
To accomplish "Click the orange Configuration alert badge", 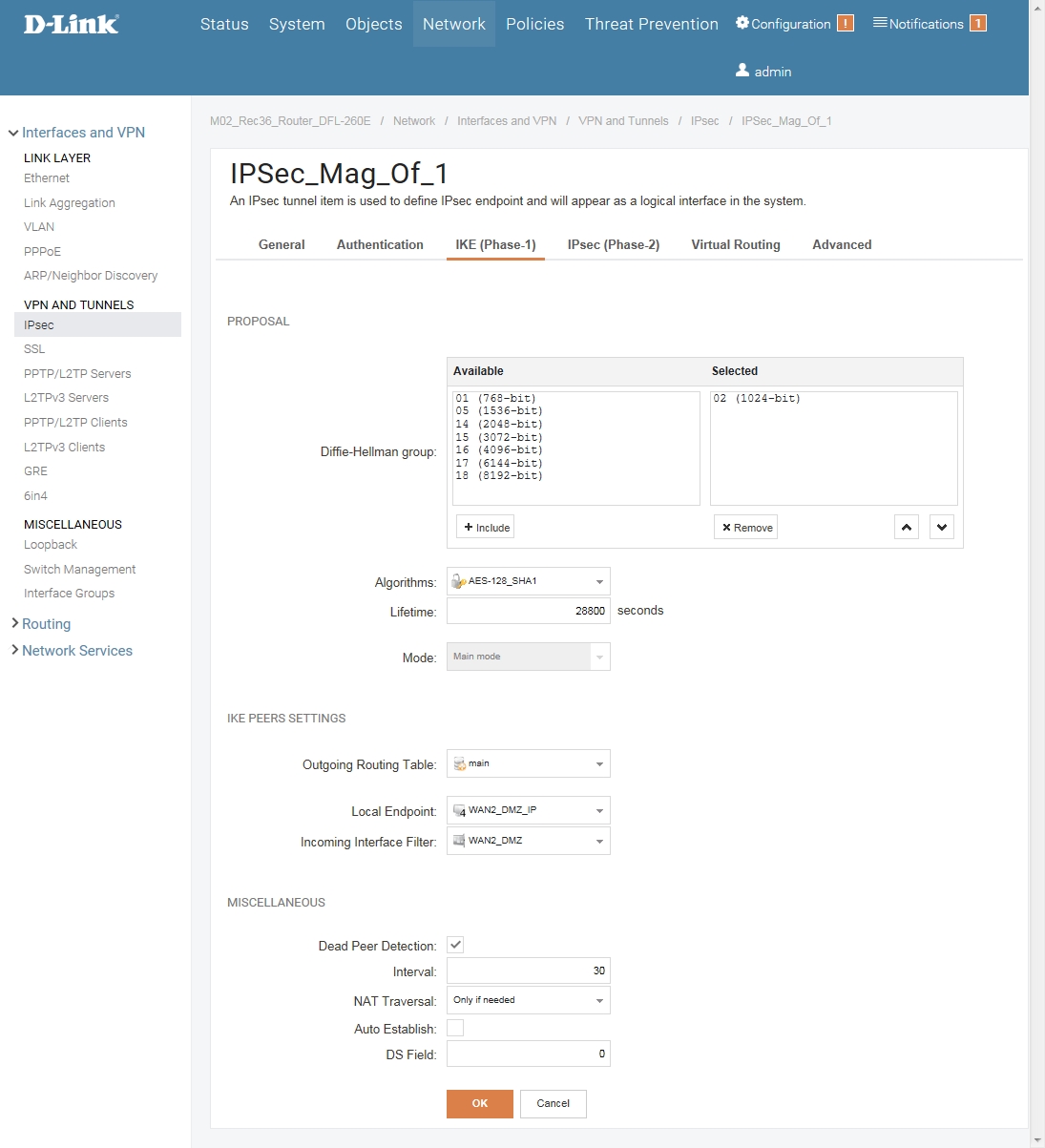I will point(846,24).
